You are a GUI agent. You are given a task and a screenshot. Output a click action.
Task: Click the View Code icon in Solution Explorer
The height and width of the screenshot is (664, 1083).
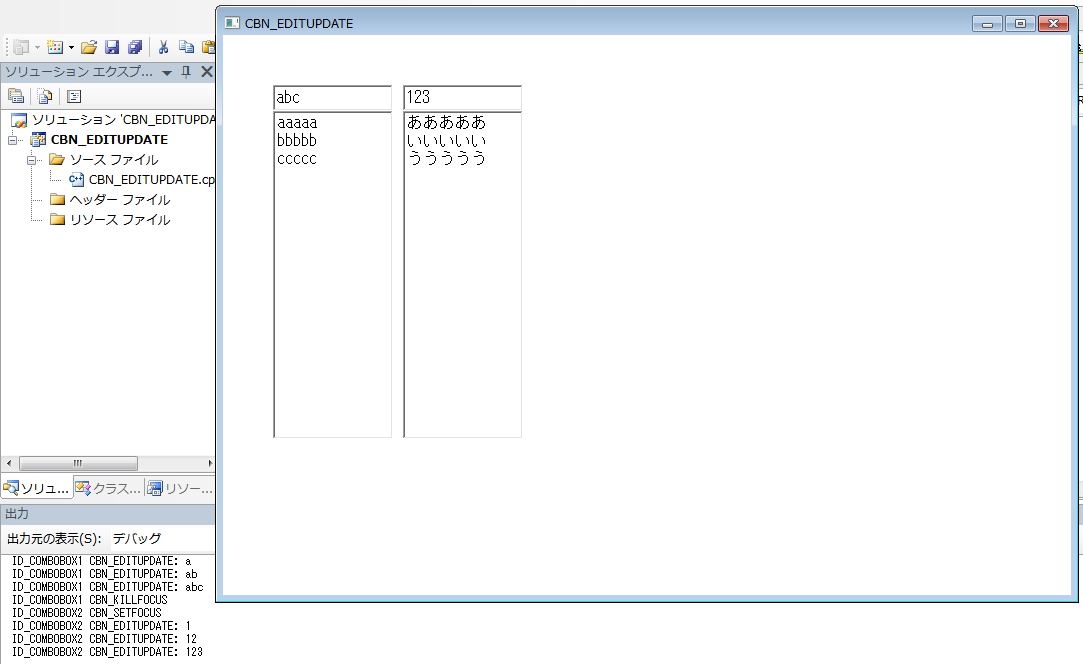[x=74, y=96]
